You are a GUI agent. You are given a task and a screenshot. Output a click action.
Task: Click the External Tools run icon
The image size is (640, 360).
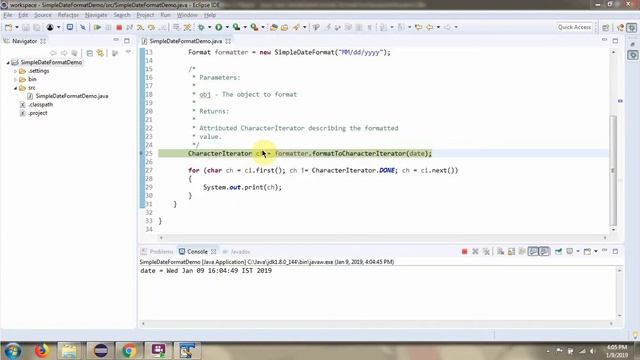pyautogui.click(x=254, y=27)
